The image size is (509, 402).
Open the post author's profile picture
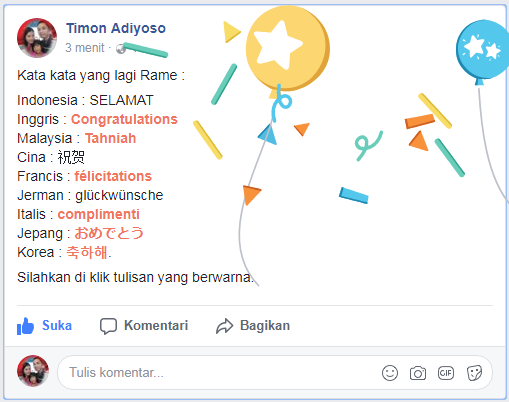[37, 38]
